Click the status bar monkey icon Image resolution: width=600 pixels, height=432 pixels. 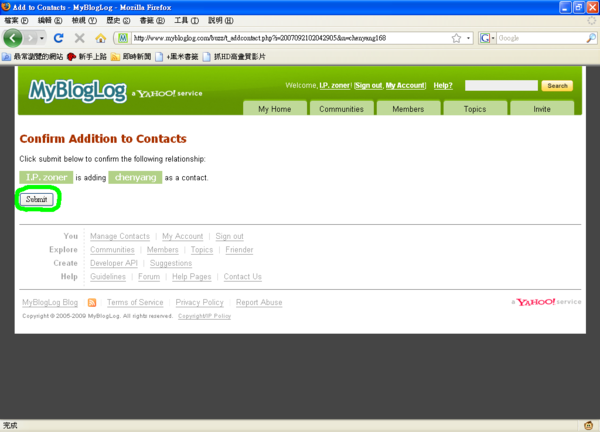coord(588,425)
